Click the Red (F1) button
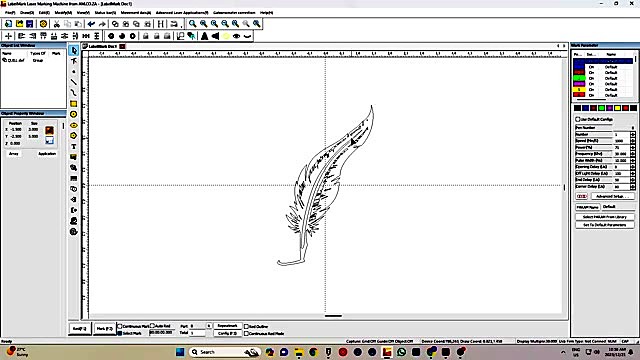Viewport: 640px width, 360px height. [x=80, y=329]
